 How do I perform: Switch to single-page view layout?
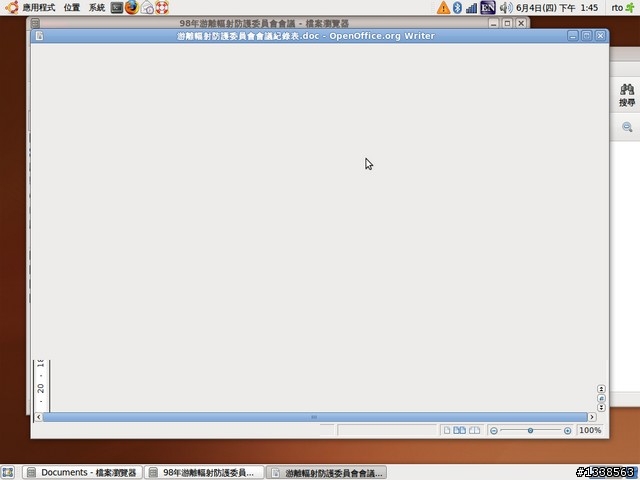click(x=447, y=430)
